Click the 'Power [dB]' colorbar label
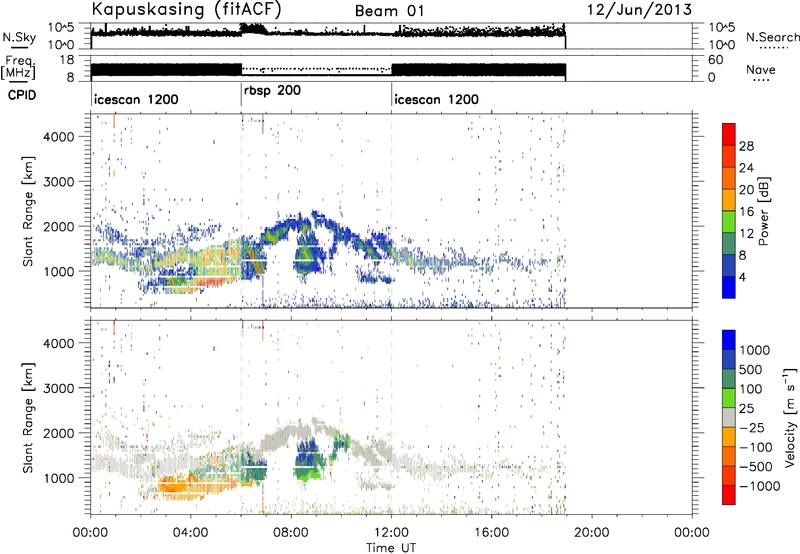Viewport: 800px width, 554px height. pos(763,211)
